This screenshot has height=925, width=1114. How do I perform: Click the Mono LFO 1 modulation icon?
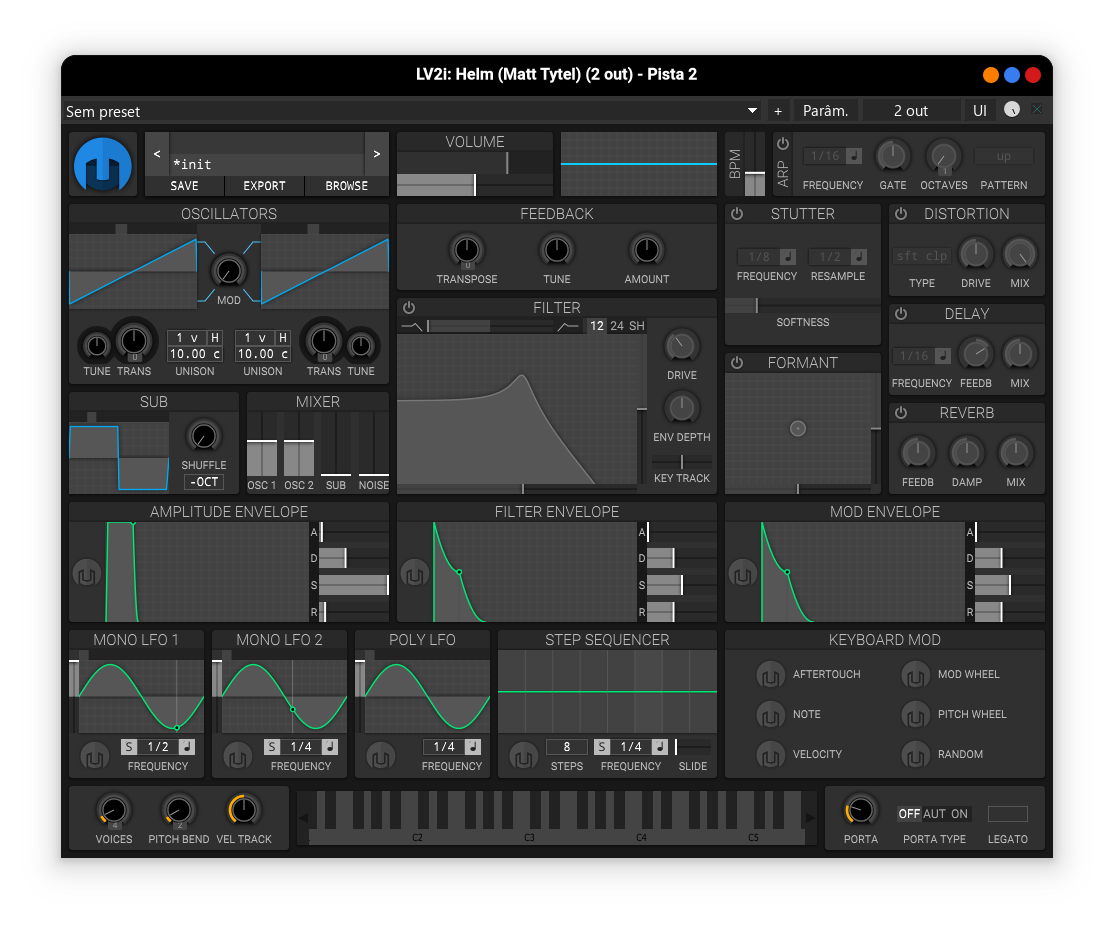coord(94,755)
